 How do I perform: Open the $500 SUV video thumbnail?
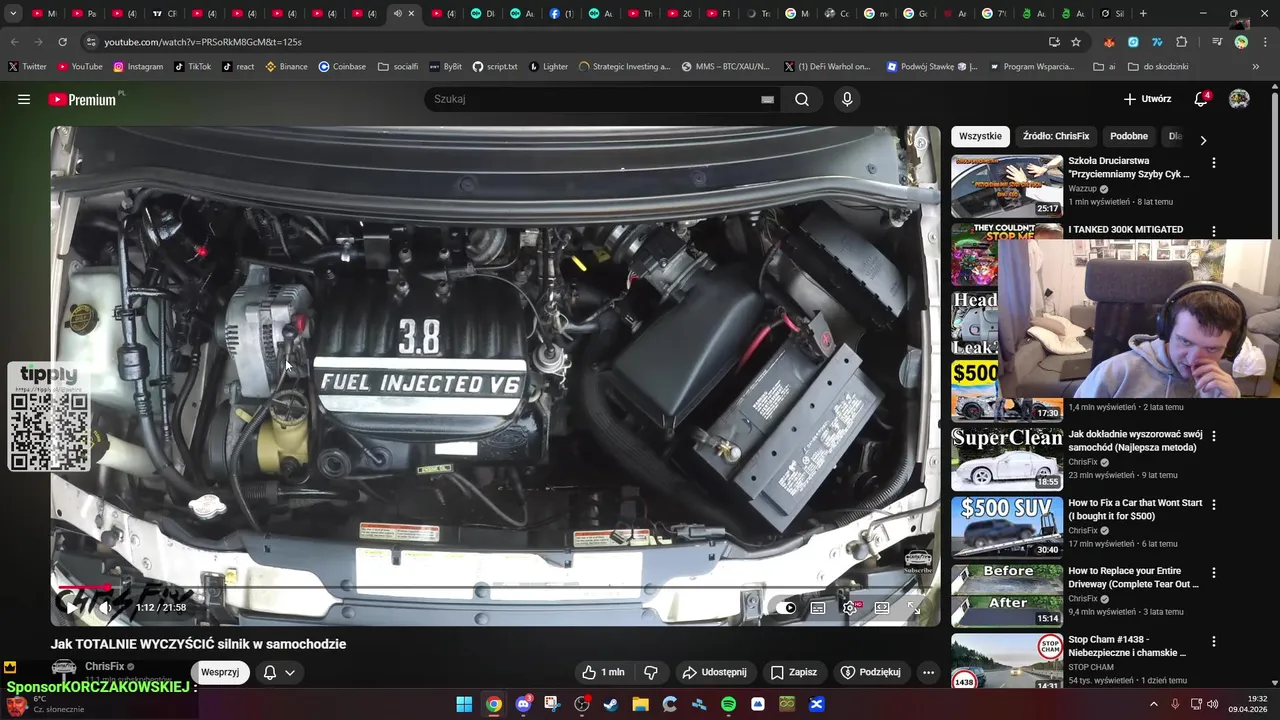[x=1007, y=527]
